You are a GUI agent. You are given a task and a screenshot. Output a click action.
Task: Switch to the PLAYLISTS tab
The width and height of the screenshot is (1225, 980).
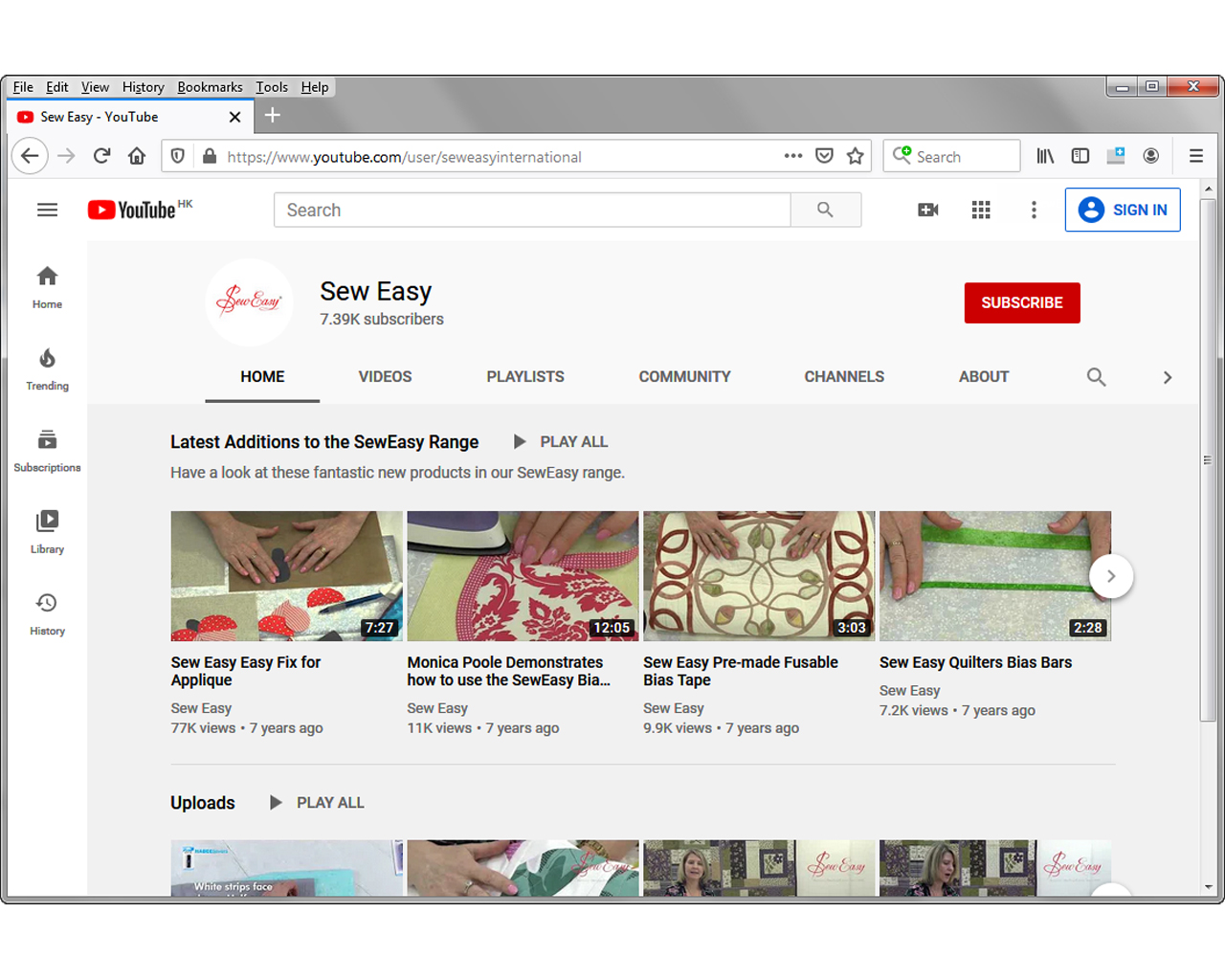[525, 377]
